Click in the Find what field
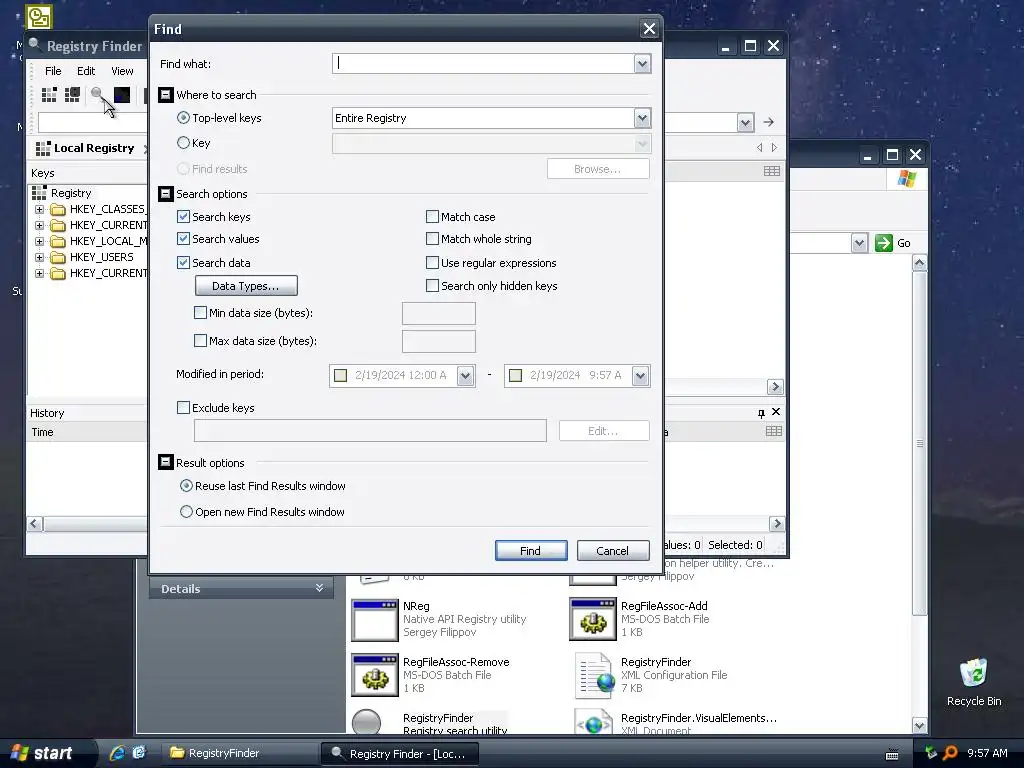 (483, 64)
